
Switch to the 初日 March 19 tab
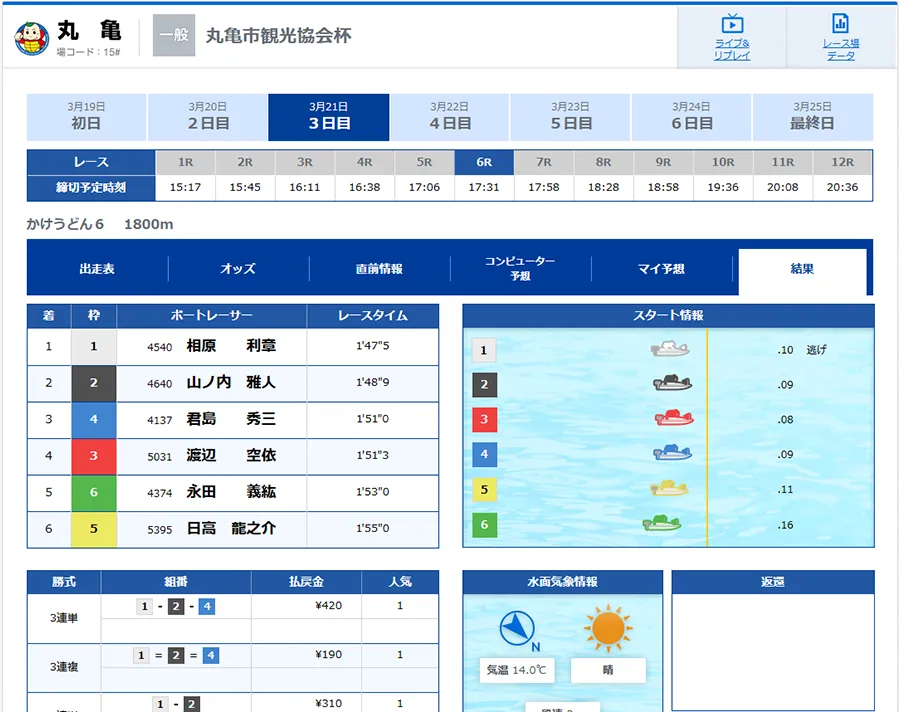[x=86, y=117]
